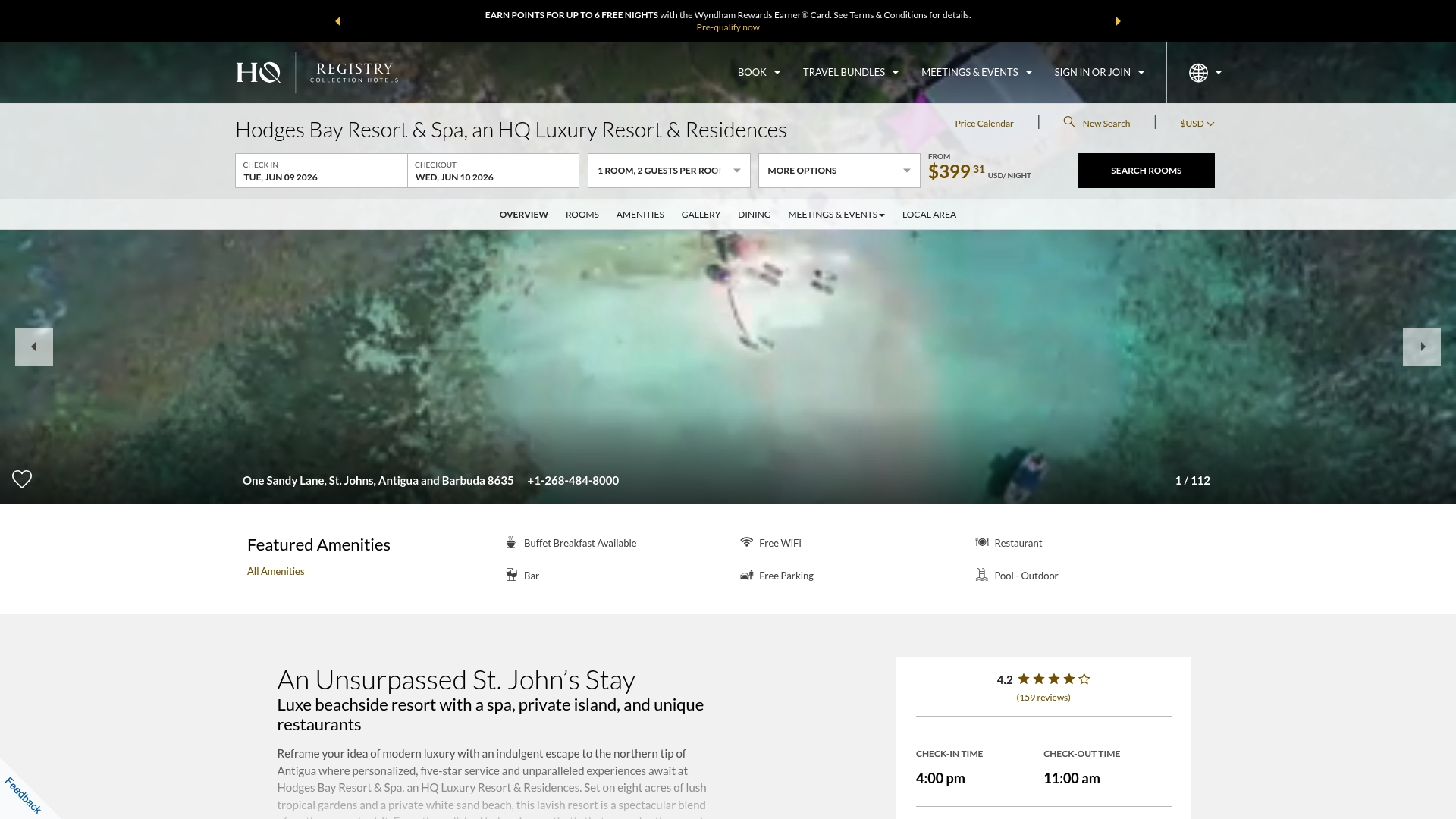Show previous gallery image
1456x819 pixels.
(34, 347)
